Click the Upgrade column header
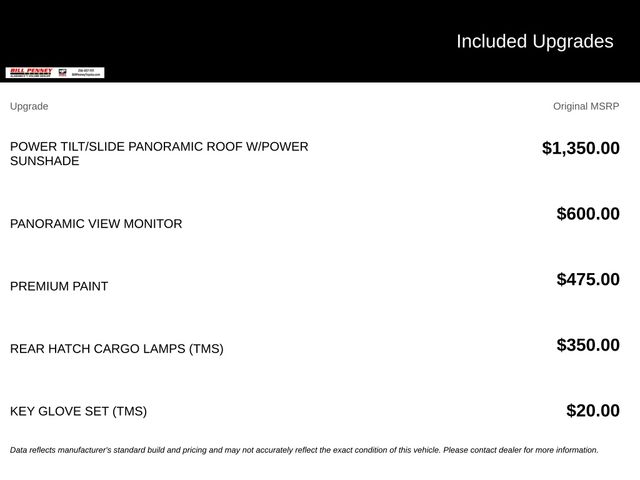Viewport: 640px width, 480px height. tap(29, 106)
